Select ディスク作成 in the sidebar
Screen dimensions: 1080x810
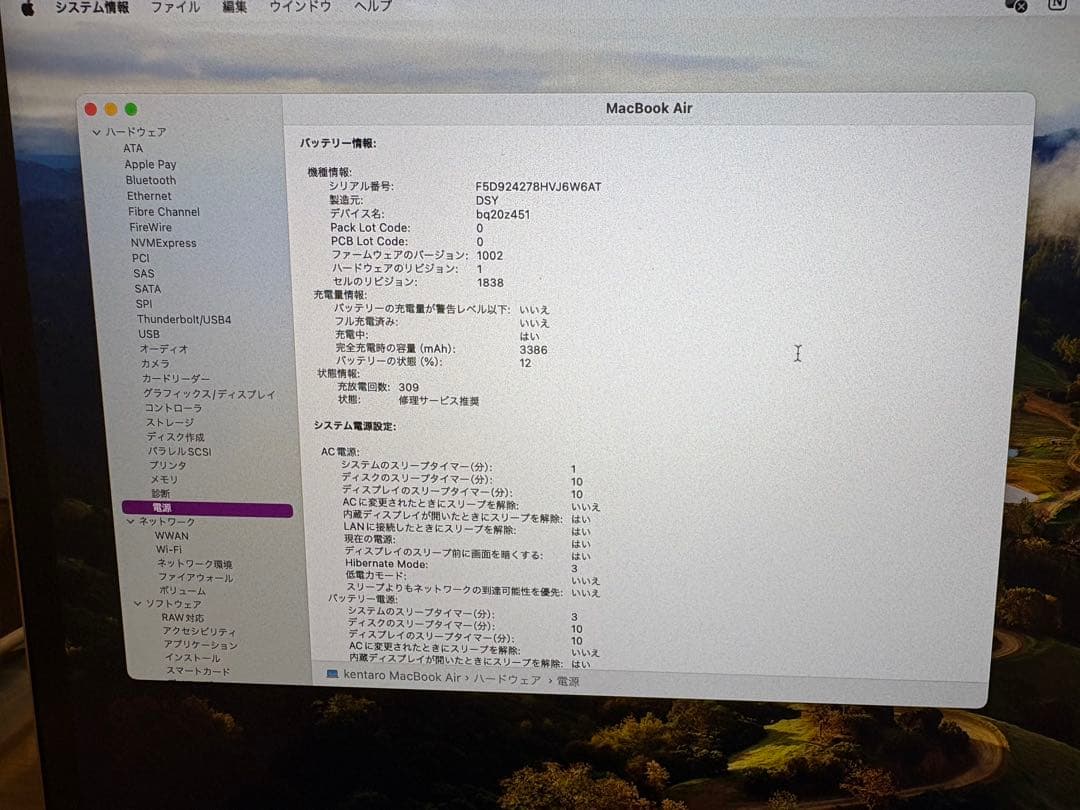coord(176,437)
